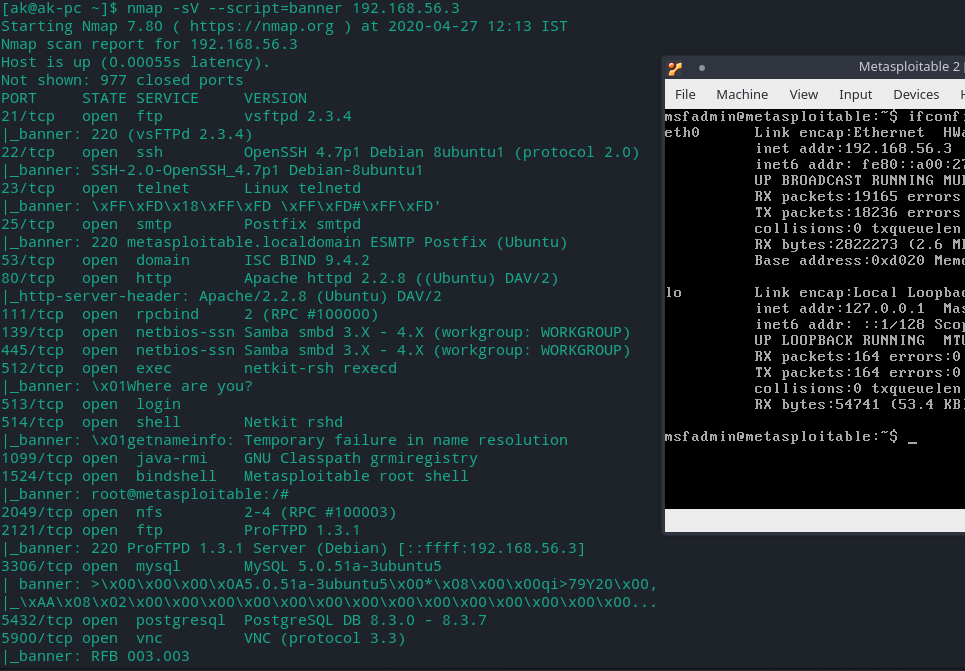Click the 53/tcp domain ISC BIND 9.4.2 row
The image size is (965, 671).
pyautogui.click(x=185, y=260)
